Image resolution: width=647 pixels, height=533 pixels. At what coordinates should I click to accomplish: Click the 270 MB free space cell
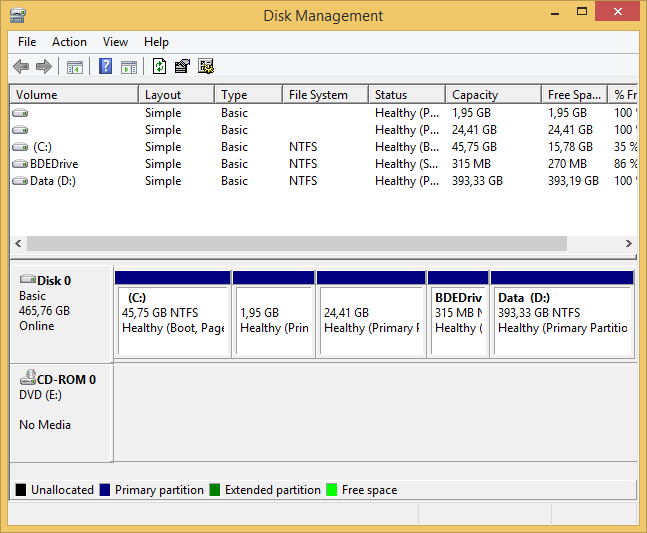(567, 164)
